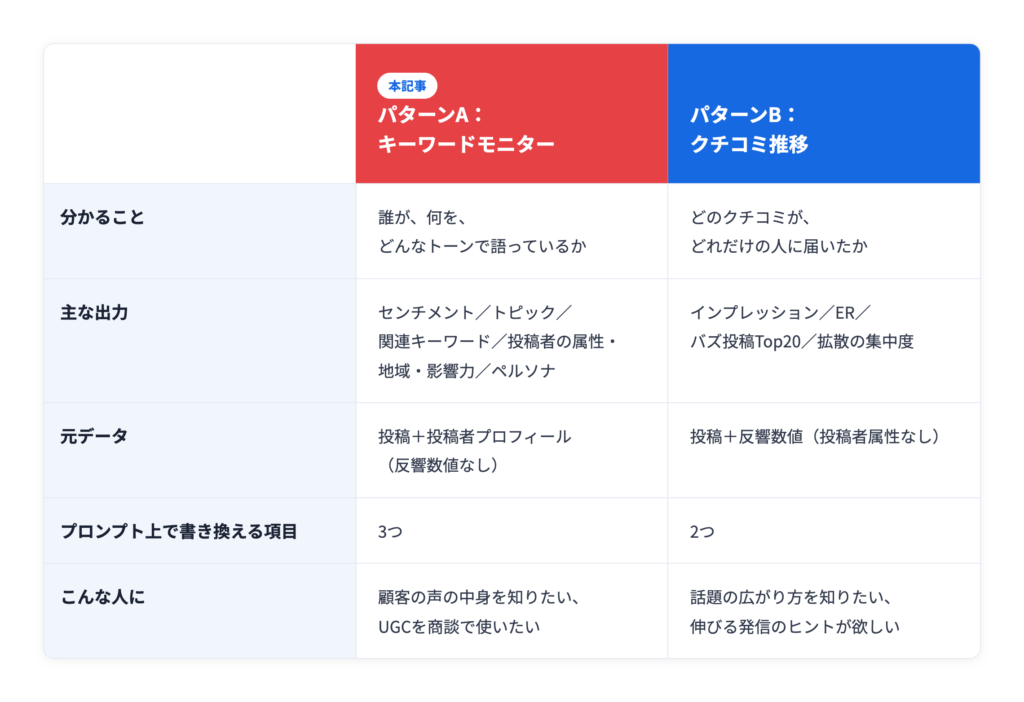
Task: Click the 顧客の声の中身を知りたい cell
Action: click(511, 611)
